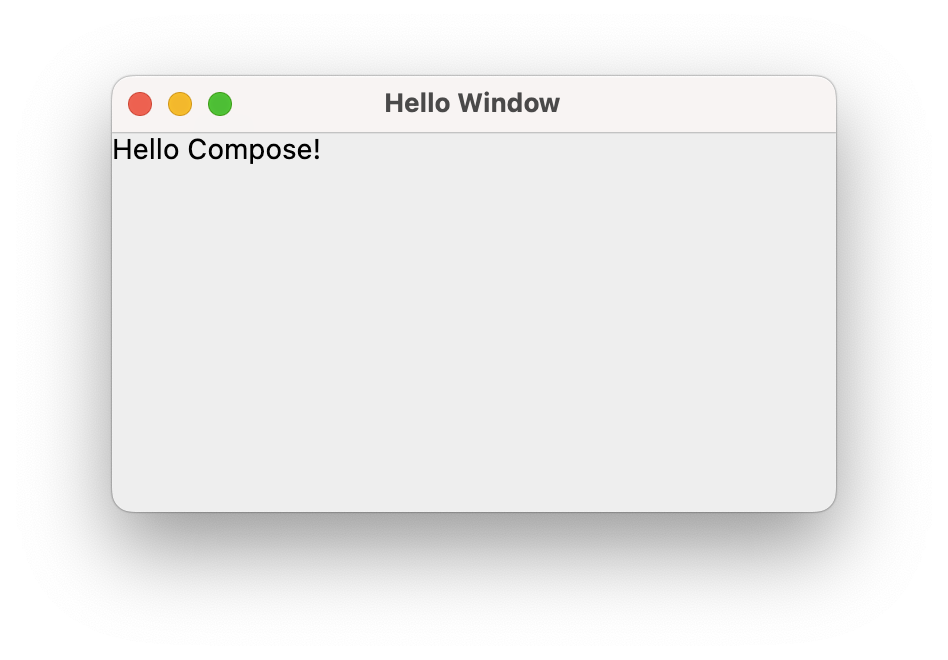Viewport: 948px width, 660px height.
Task: Click the divider line under the title bar
Action: tap(475, 130)
